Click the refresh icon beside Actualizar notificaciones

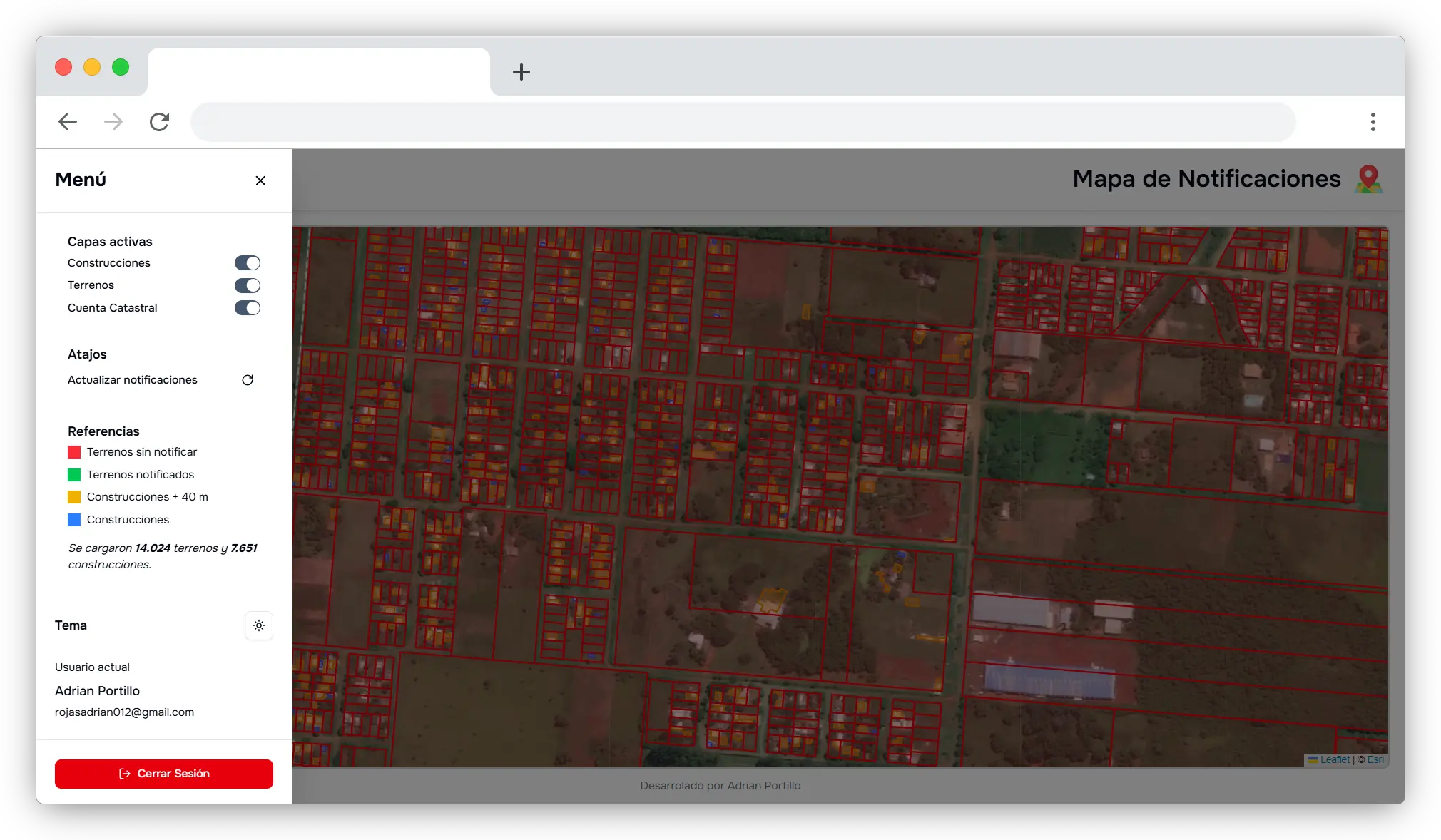pyautogui.click(x=248, y=380)
